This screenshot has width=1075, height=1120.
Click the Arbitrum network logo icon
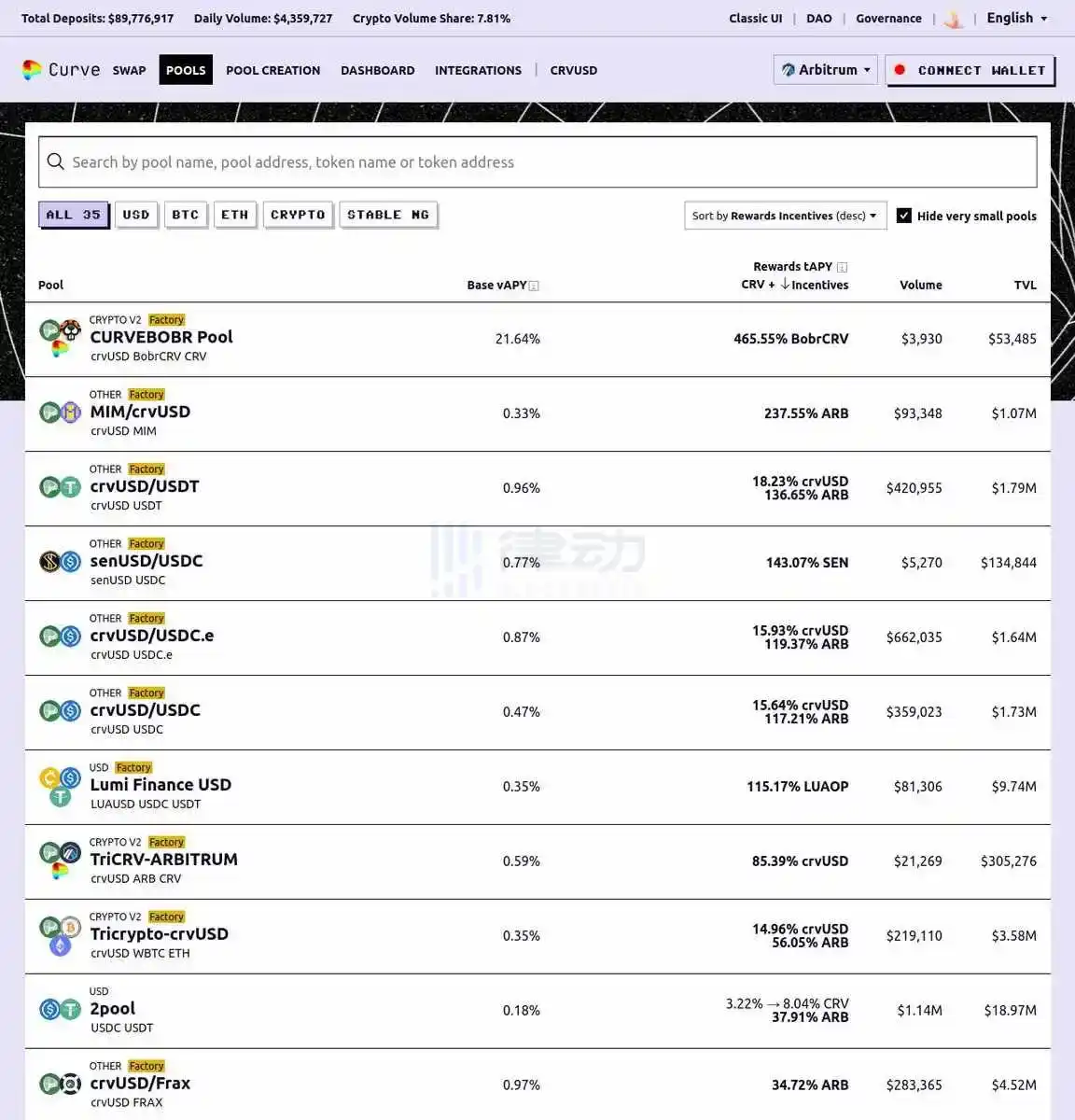pos(789,70)
